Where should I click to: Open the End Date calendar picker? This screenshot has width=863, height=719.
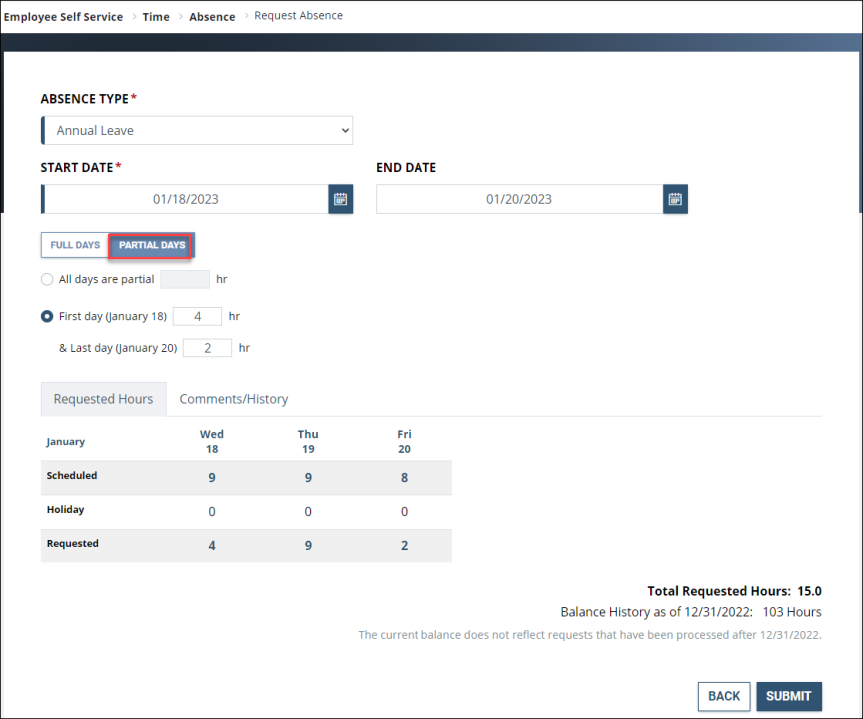tap(675, 199)
